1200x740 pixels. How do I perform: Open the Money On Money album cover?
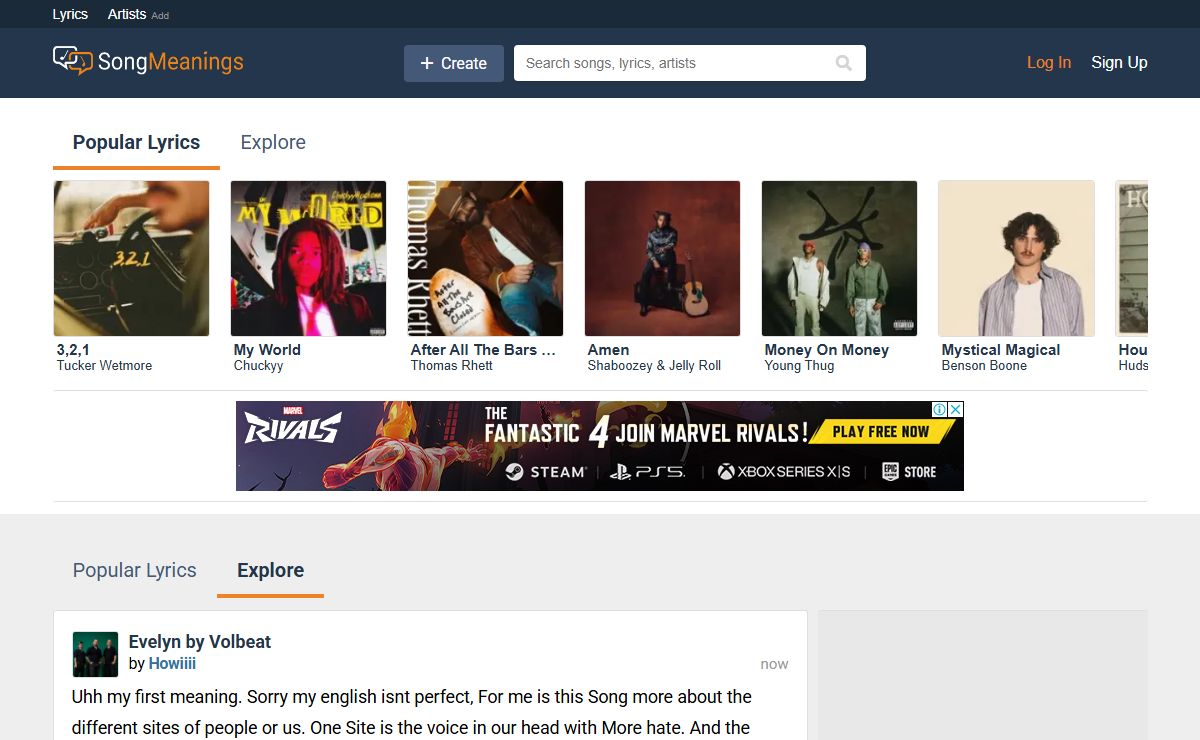click(x=839, y=258)
